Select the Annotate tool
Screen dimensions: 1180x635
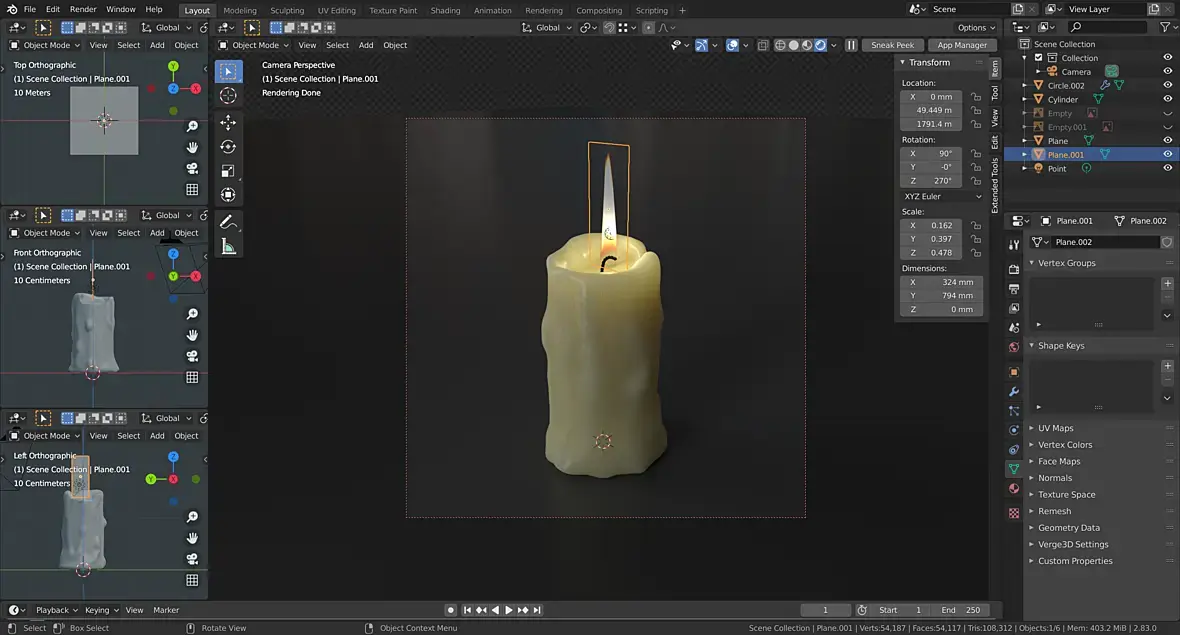[x=228, y=222]
